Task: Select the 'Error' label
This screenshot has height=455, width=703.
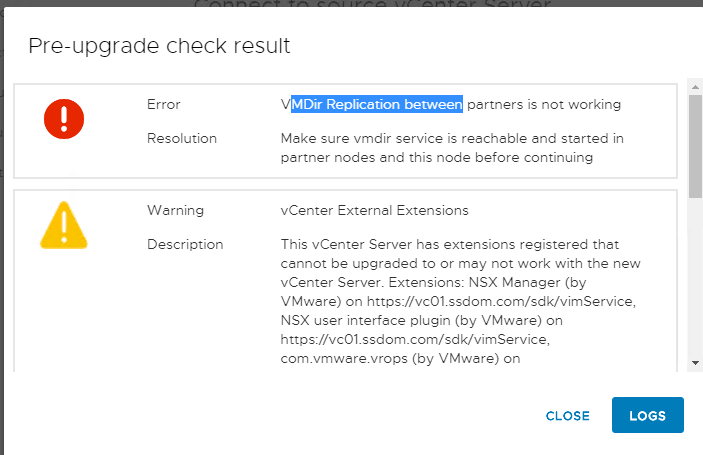Action: [x=164, y=104]
